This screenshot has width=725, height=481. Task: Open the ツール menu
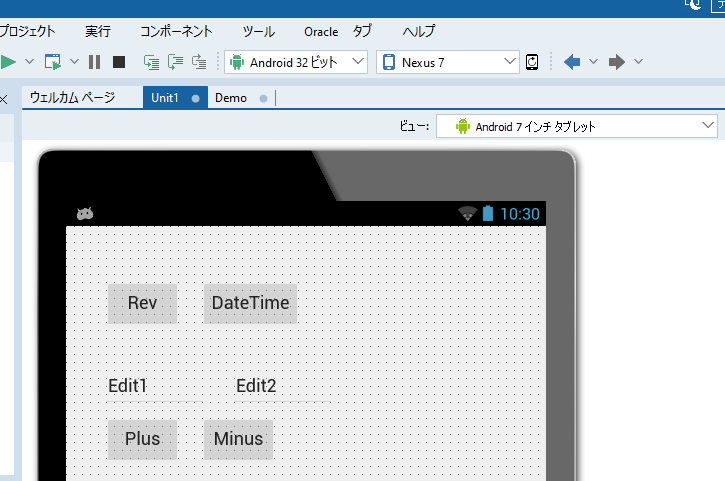pyautogui.click(x=258, y=31)
